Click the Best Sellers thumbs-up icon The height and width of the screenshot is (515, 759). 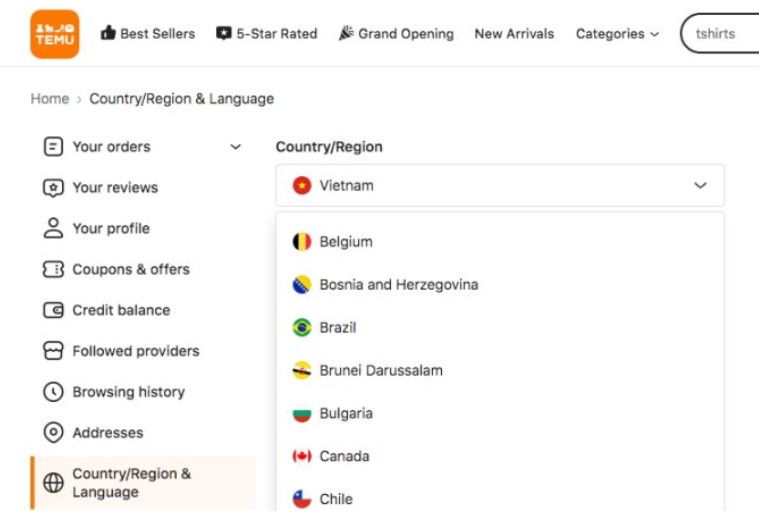pos(108,33)
